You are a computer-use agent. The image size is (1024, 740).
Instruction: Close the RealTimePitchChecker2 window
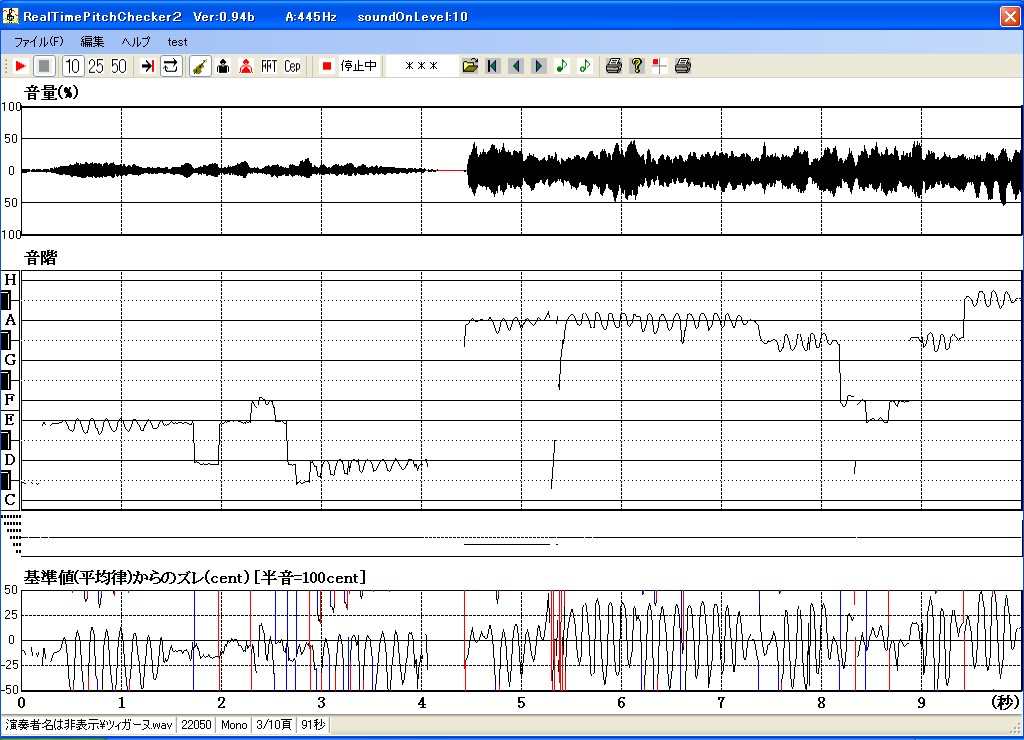coord(1010,16)
